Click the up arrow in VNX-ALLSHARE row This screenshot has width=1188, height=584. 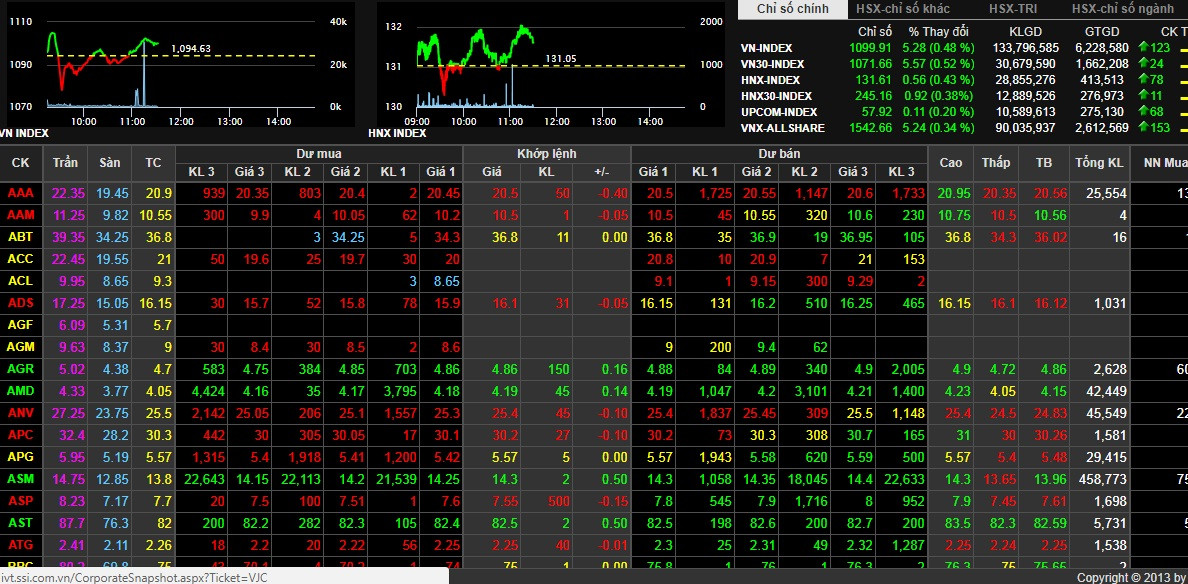click(x=1144, y=128)
